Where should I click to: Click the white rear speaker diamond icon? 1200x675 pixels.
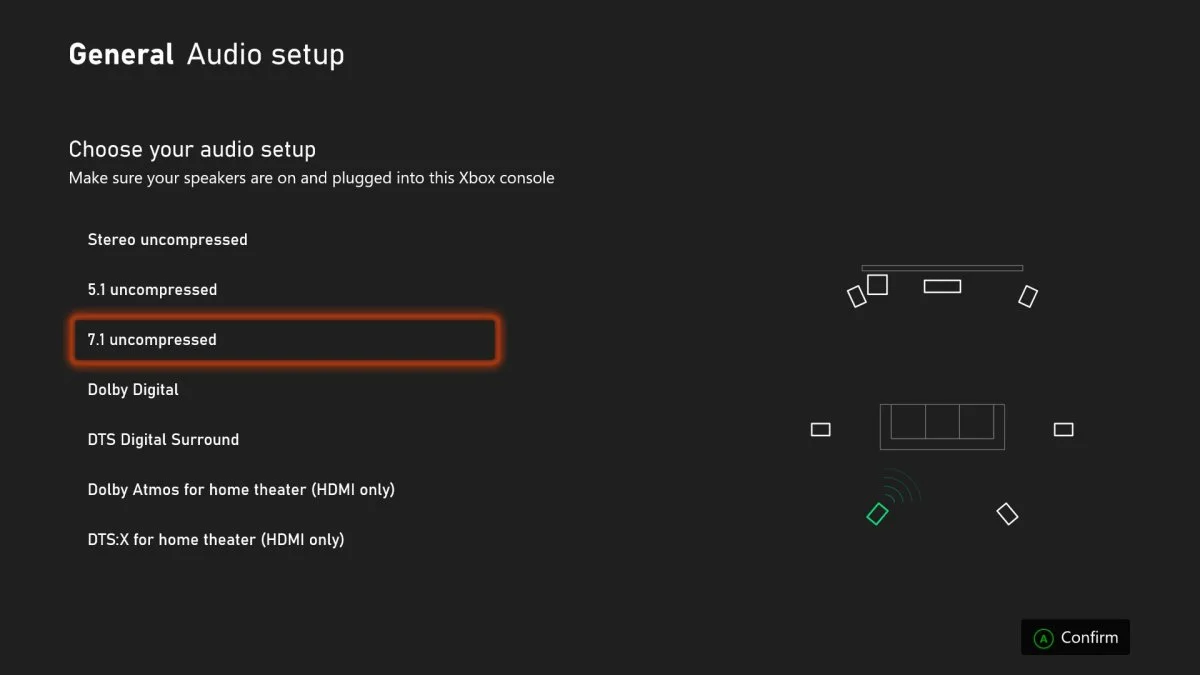tap(1007, 513)
